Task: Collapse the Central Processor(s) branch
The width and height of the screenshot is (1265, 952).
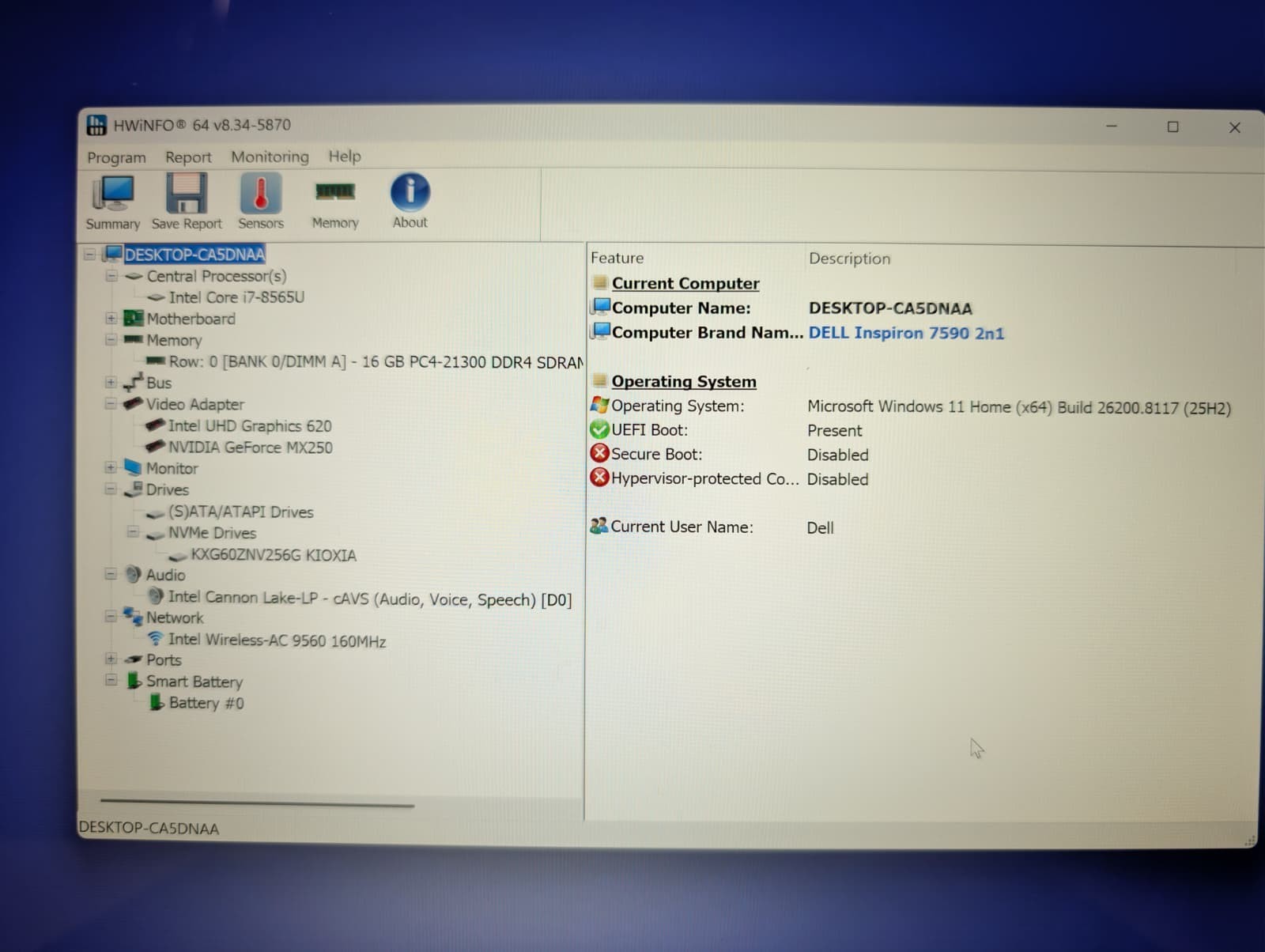Action: click(x=111, y=276)
